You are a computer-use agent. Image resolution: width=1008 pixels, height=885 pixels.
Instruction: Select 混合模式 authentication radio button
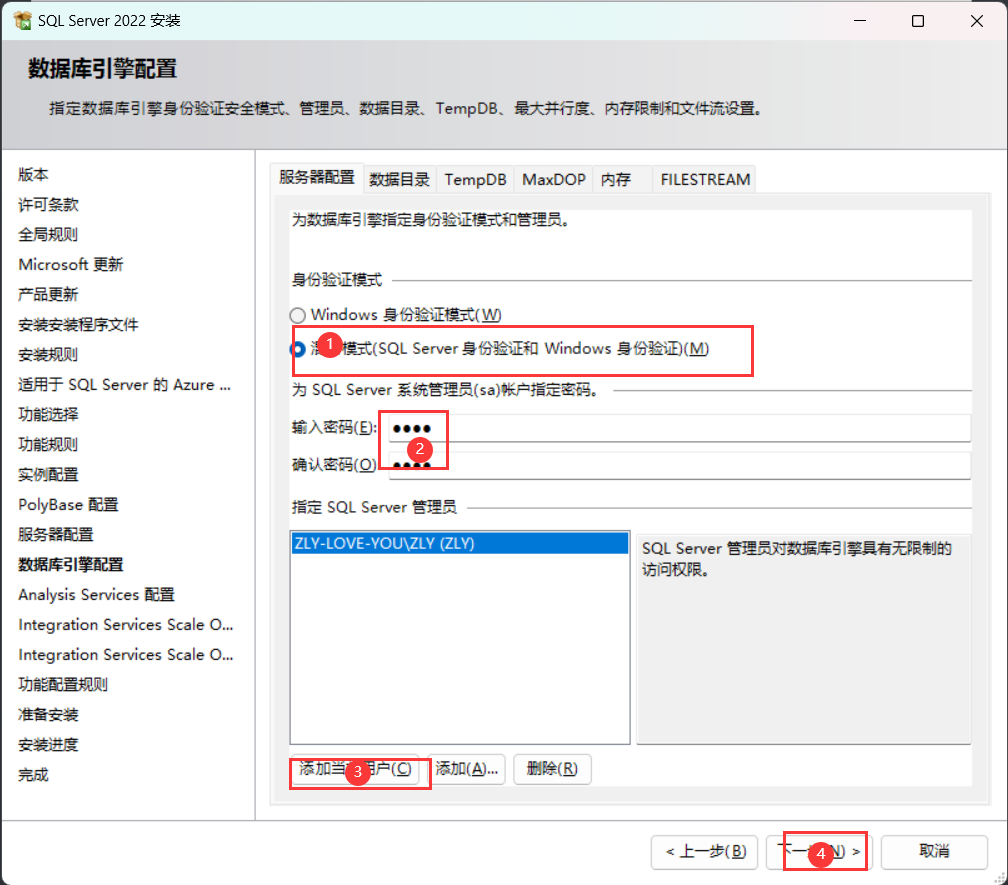(297, 349)
